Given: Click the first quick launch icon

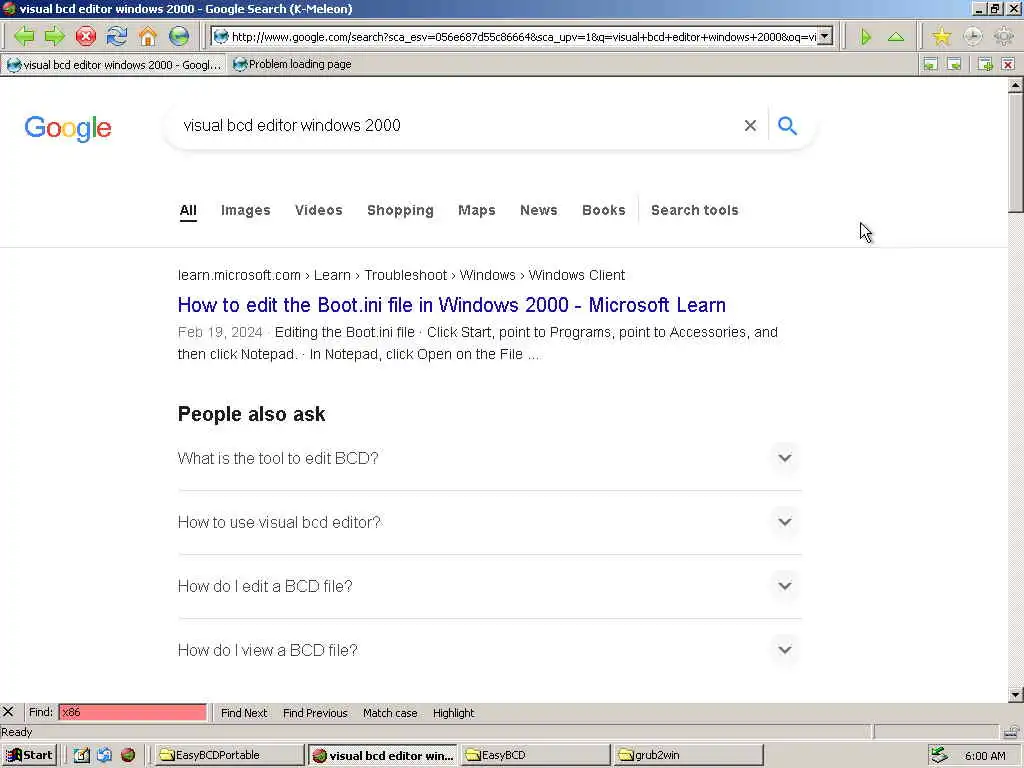Looking at the screenshot, I should (x=81, y=755).
